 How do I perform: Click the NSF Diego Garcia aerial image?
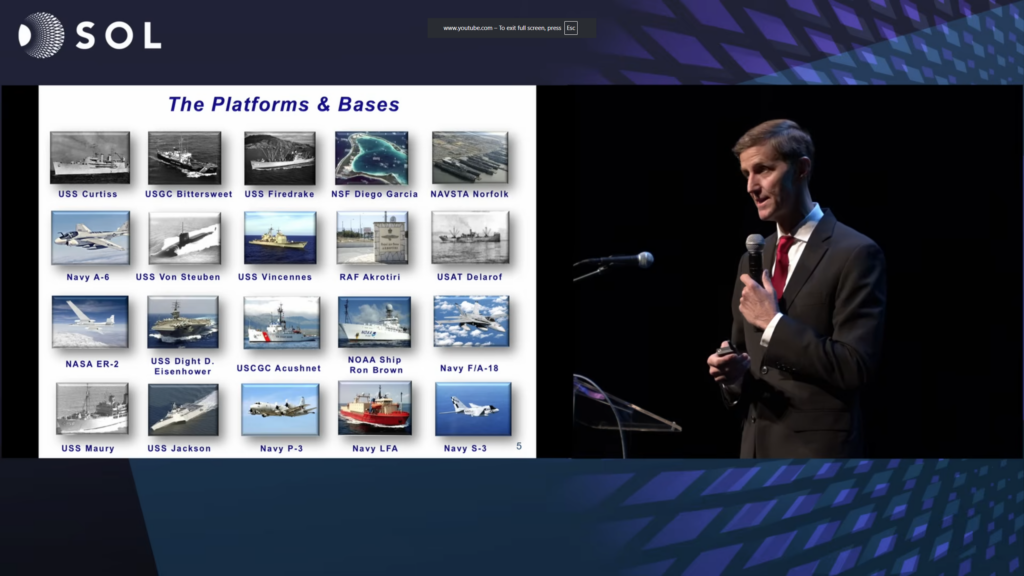[x=371, y=158]
